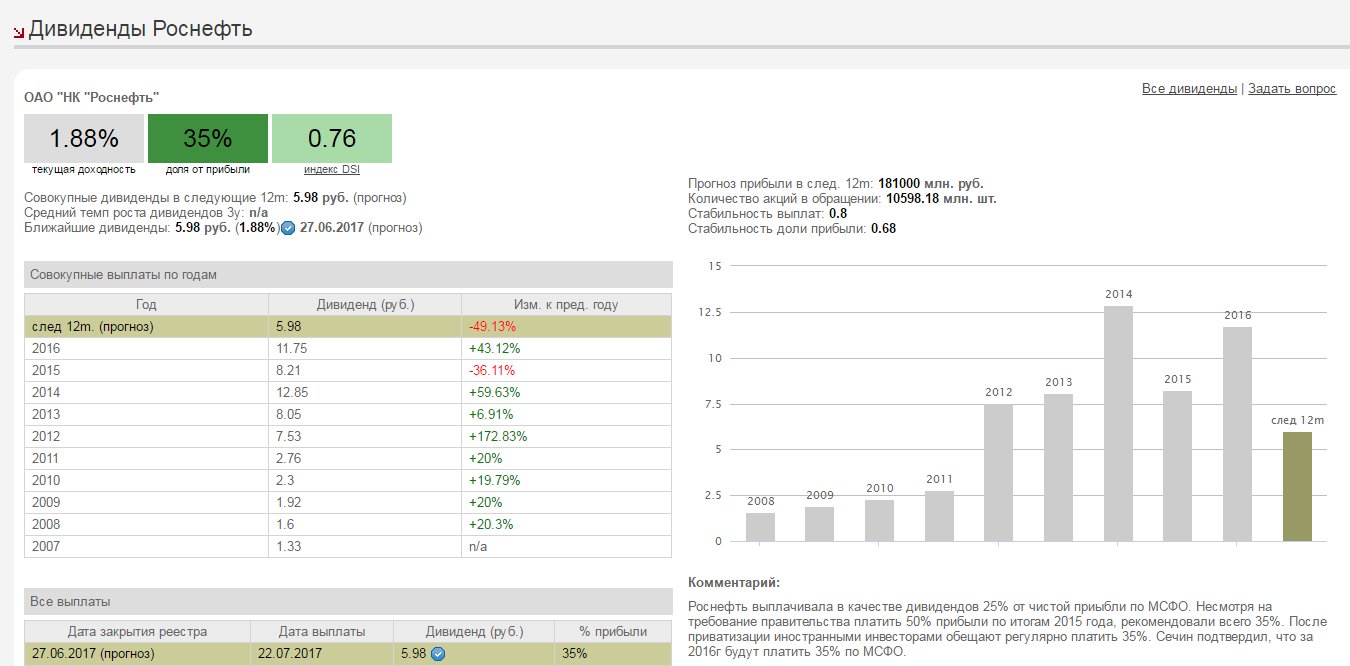Viewport: 1350px width, 666px height.
Task: Click the 8.21 dividend value
Action: click(287, 370)
